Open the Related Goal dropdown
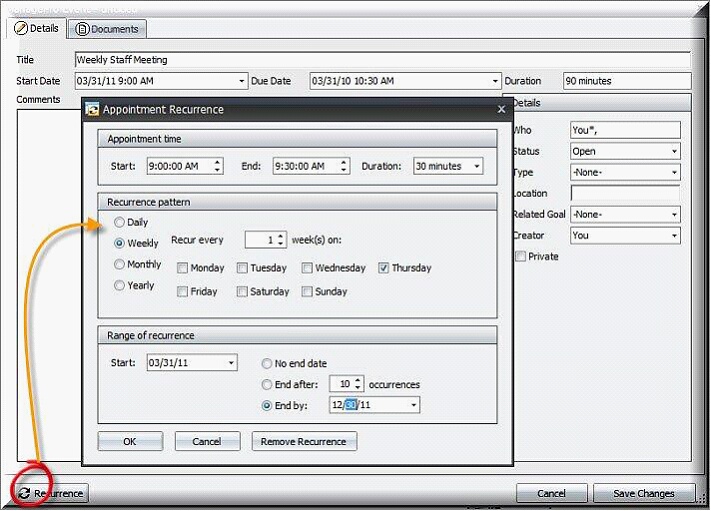 [x=674, y=214]
